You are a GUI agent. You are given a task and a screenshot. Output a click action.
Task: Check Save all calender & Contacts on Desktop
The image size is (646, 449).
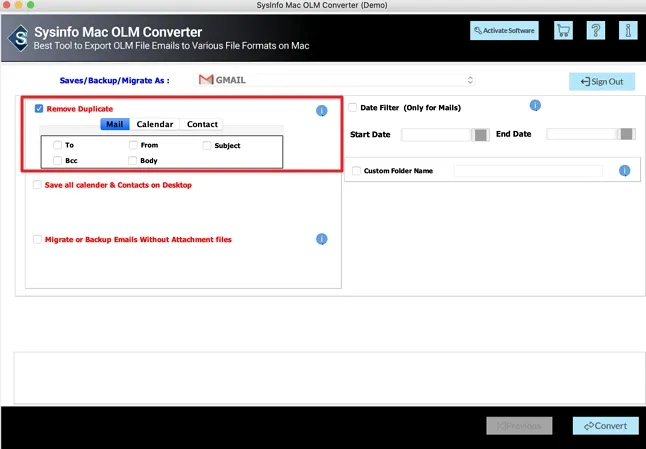[37, 185]
